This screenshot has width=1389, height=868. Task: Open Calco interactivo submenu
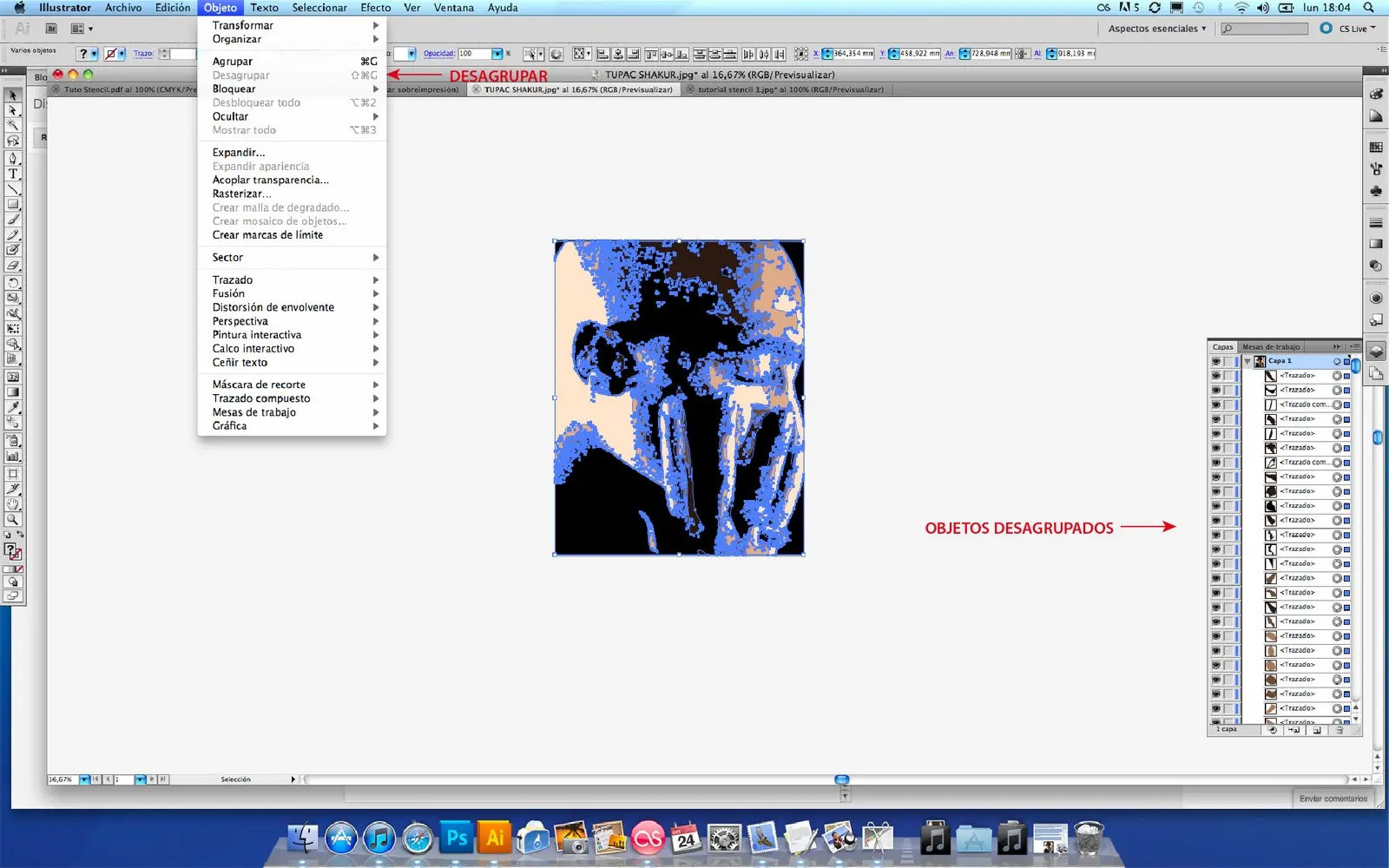(x=292, y=349)
